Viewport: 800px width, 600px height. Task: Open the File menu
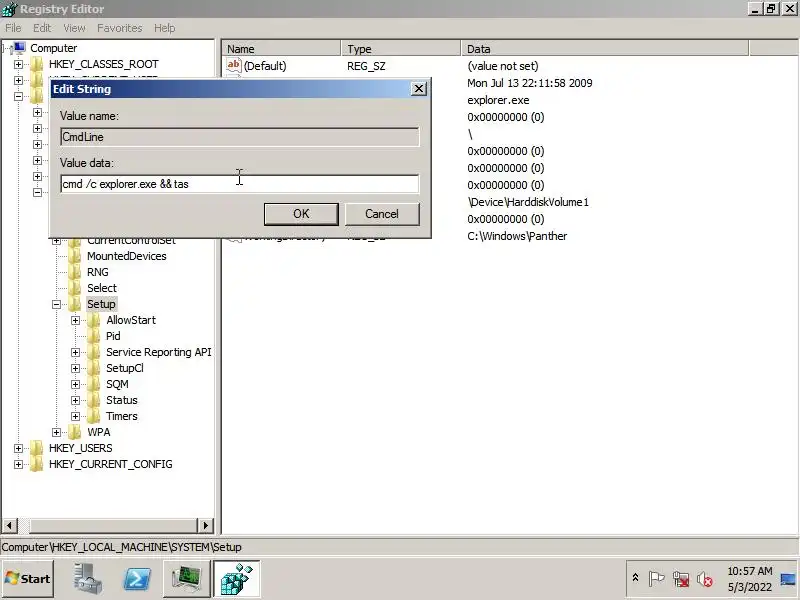pos(13,28)
